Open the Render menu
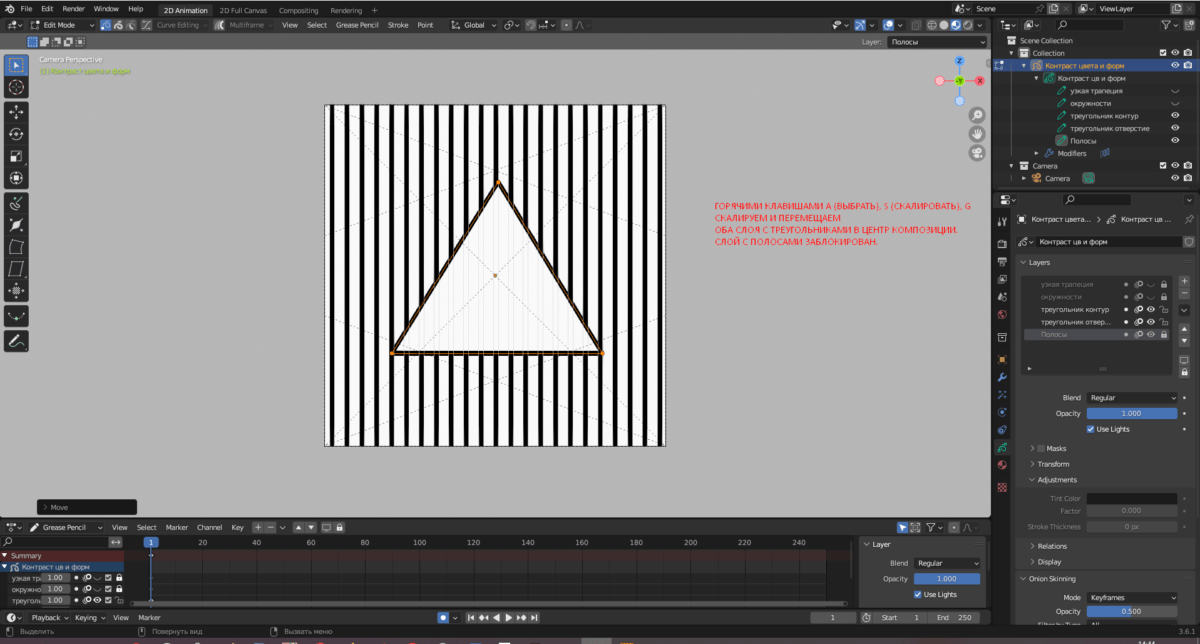 click(x=73, y=8)
